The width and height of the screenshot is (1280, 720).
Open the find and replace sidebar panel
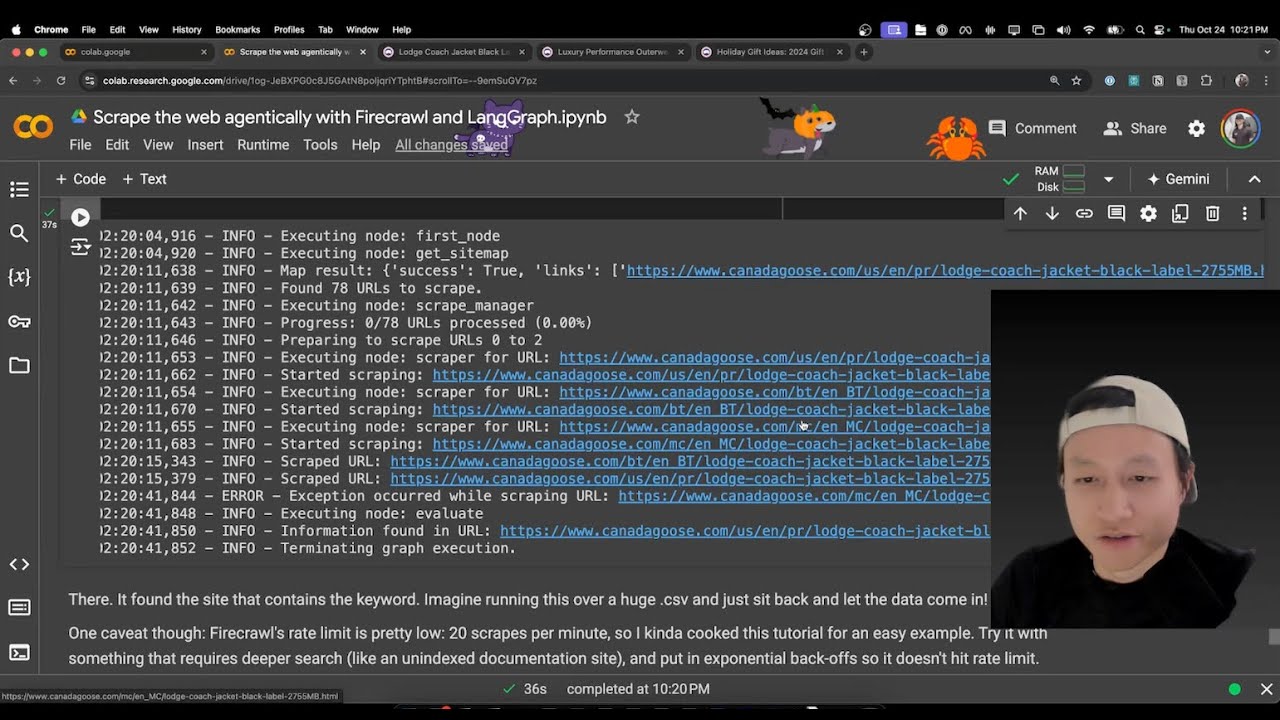tap(19, 233)
